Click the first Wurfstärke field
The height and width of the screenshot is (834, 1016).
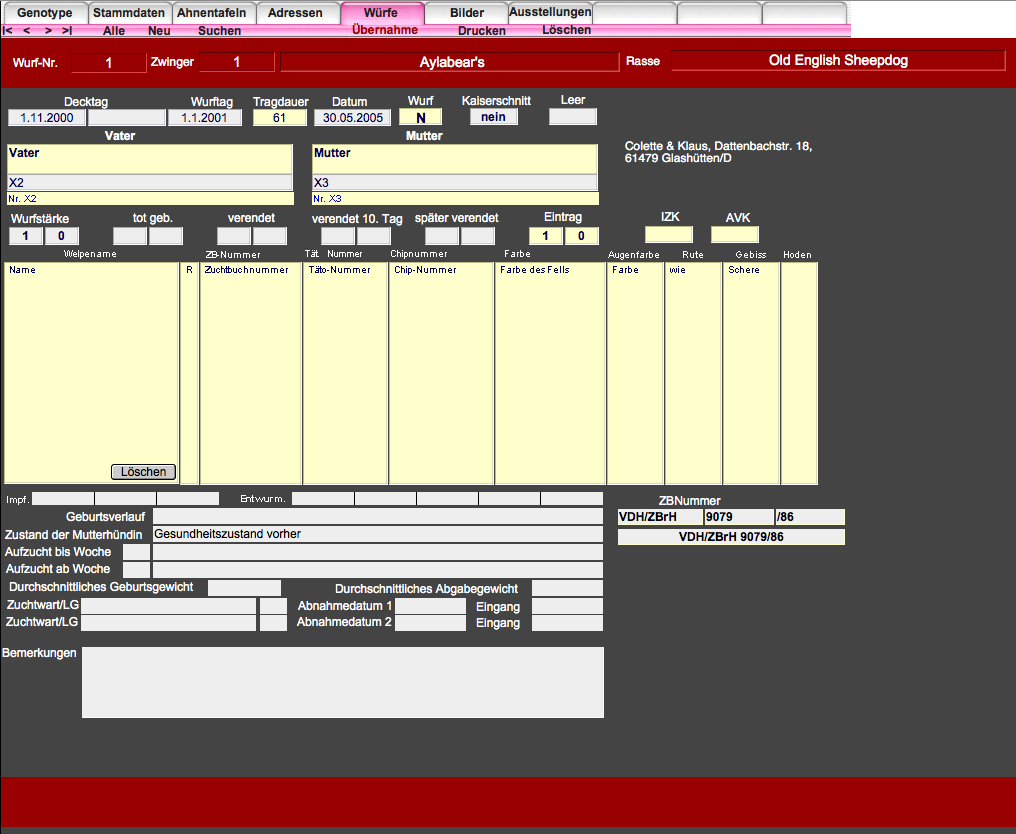(26, 236)
